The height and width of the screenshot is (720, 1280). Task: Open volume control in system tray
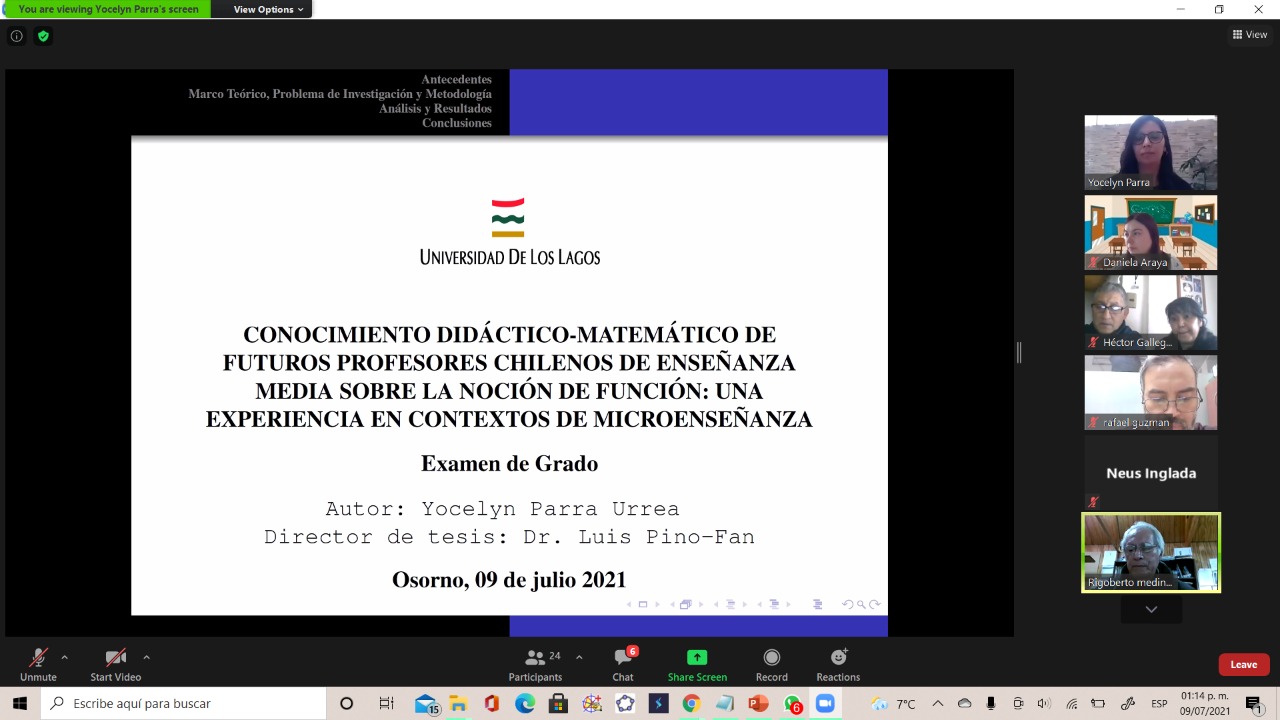pyautogui.click(x=1045, y=704)
